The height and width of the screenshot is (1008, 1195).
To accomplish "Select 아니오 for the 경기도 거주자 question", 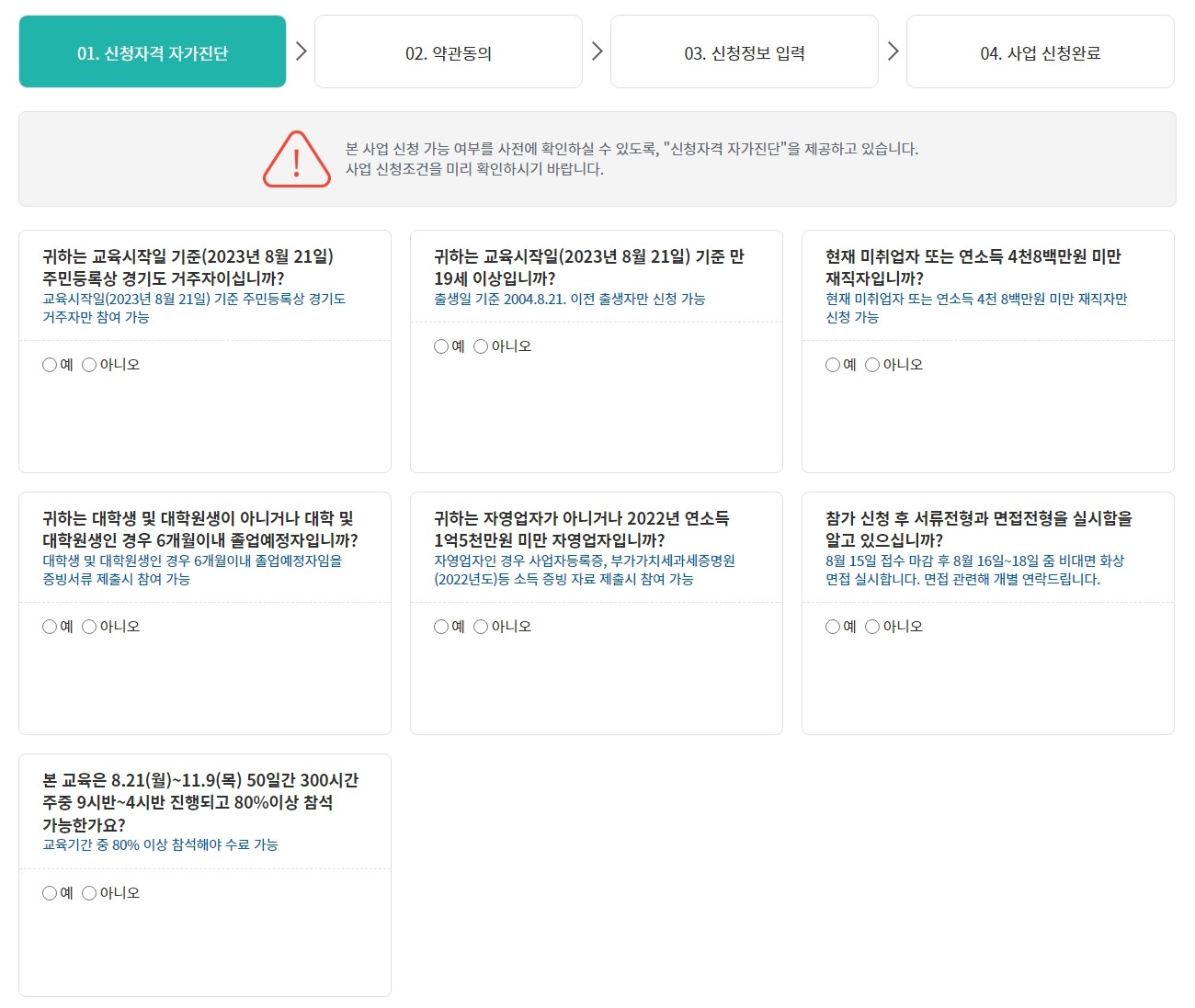I will tap(88, 365).
